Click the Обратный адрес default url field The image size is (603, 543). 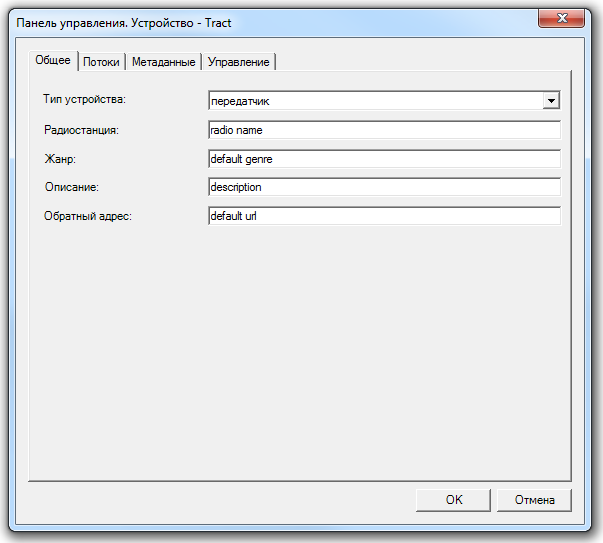pyautogui.click(x=383, y=216)
